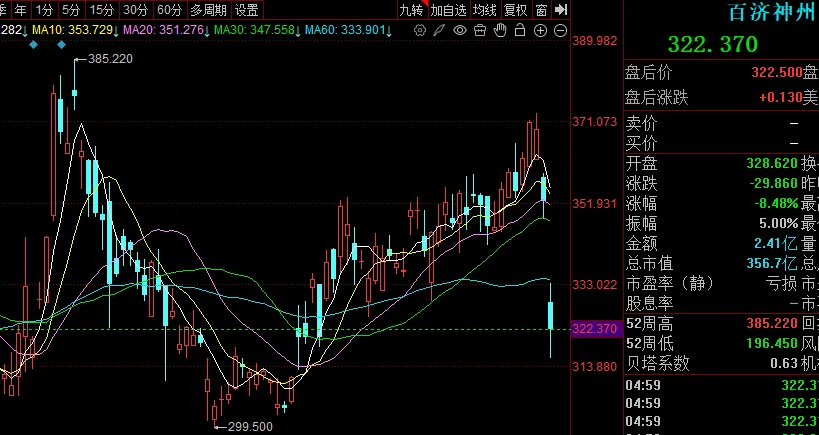
Task: Click the 百济神州 stock name title
Action: pos(771,13)
